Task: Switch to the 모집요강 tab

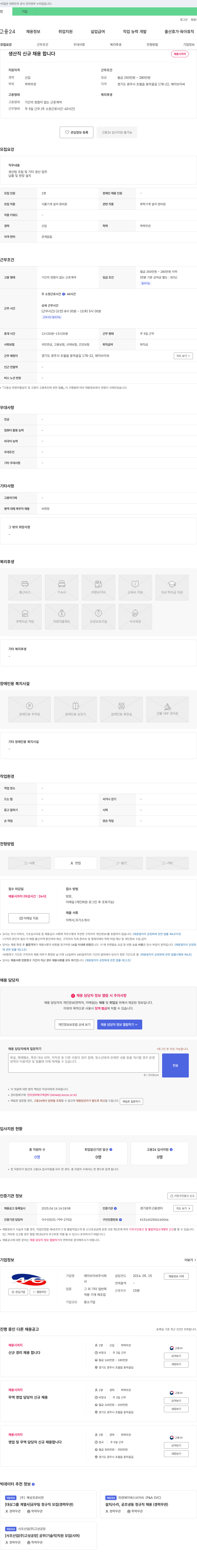Action: [x=6, y=45]
